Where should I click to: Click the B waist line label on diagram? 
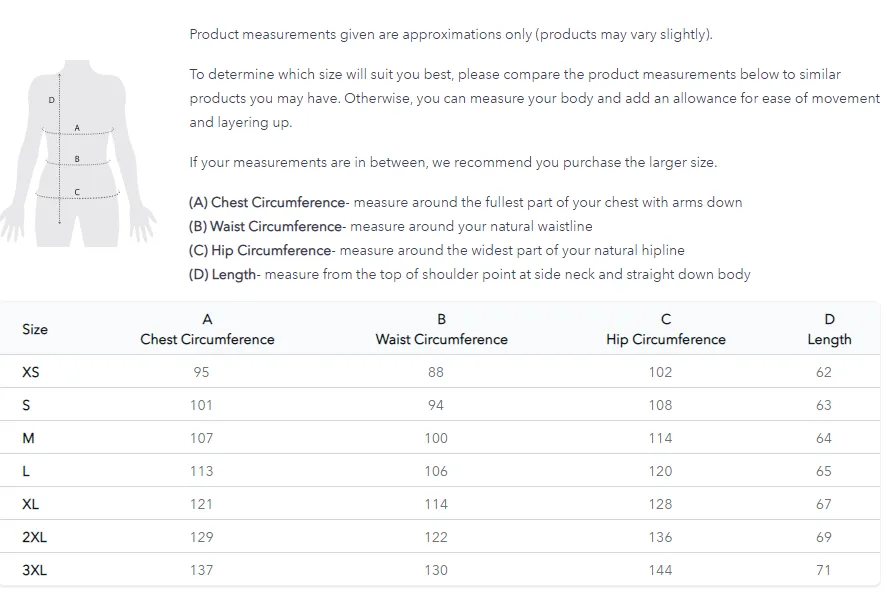click(77, 159)
